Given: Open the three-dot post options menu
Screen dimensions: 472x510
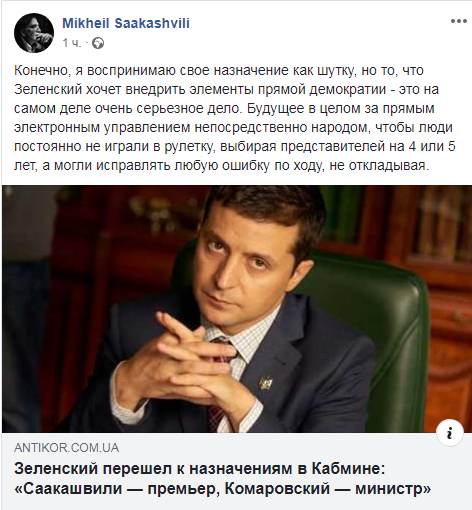Looking at the screenshot, I should (x=458, y=21).
